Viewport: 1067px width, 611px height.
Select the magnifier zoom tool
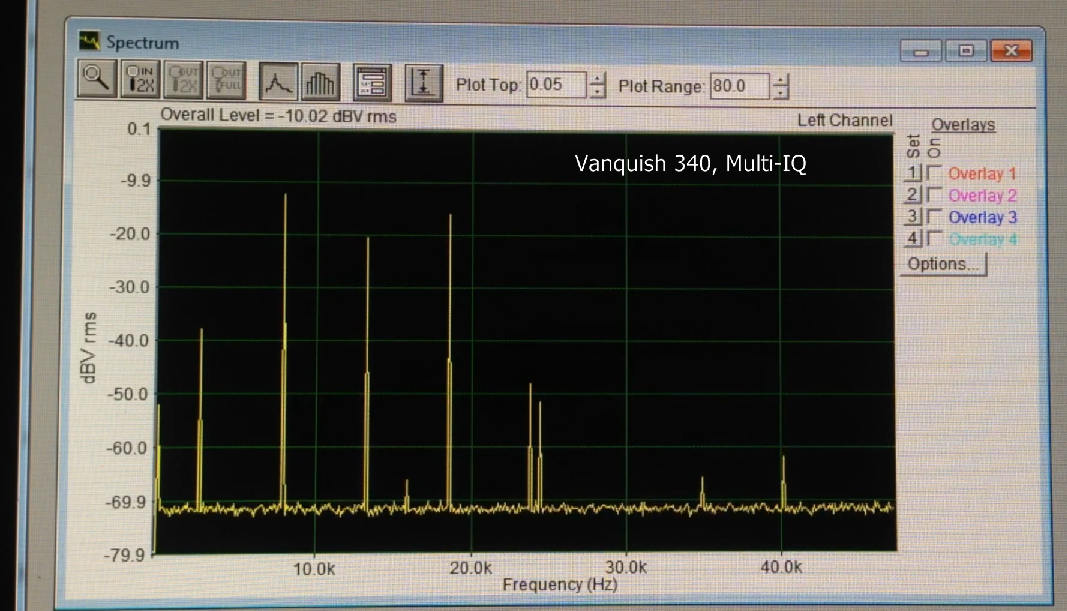pyautogui.click(x=97, y=80)
